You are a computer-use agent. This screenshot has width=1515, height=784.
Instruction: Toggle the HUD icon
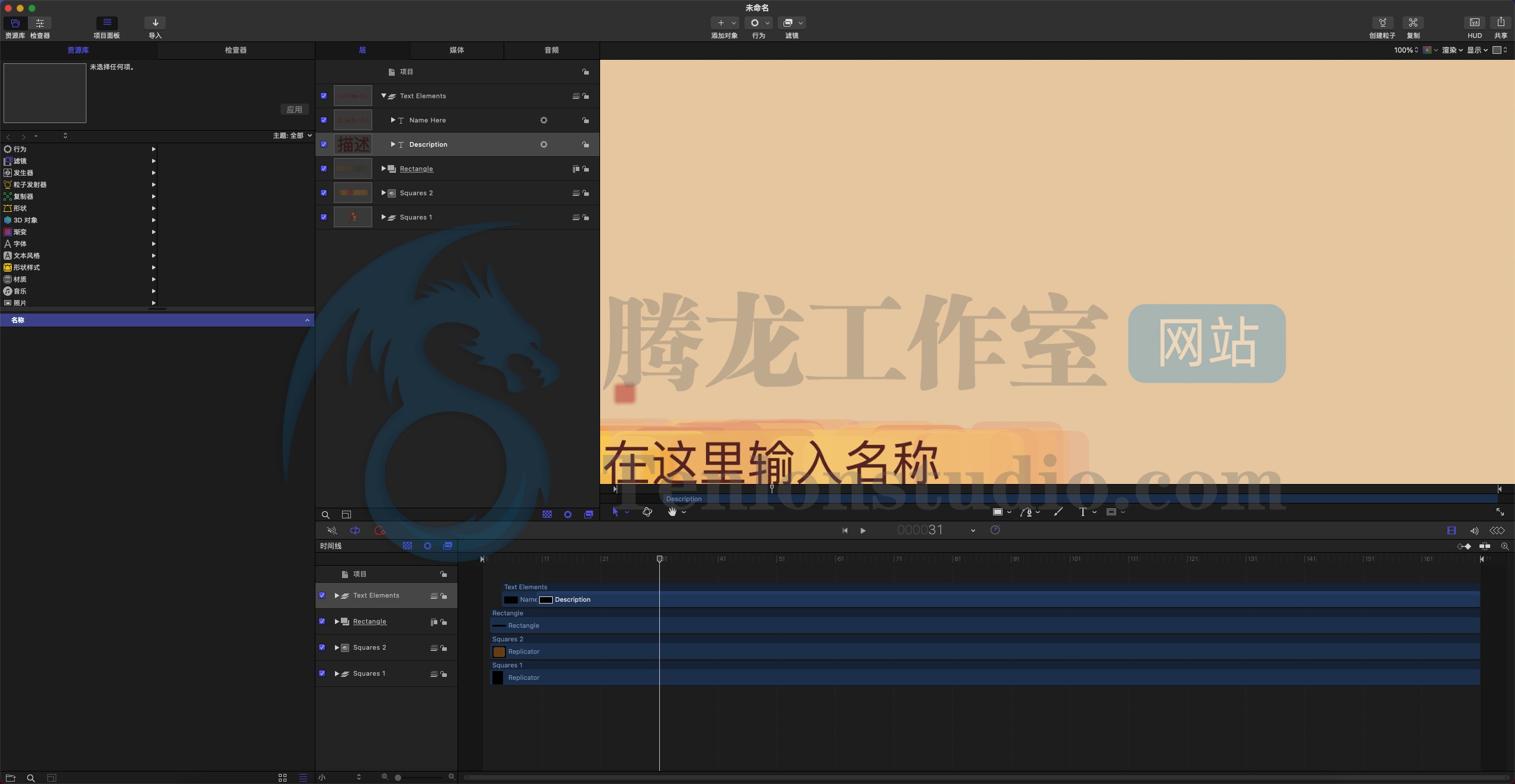coord(1475,23)
